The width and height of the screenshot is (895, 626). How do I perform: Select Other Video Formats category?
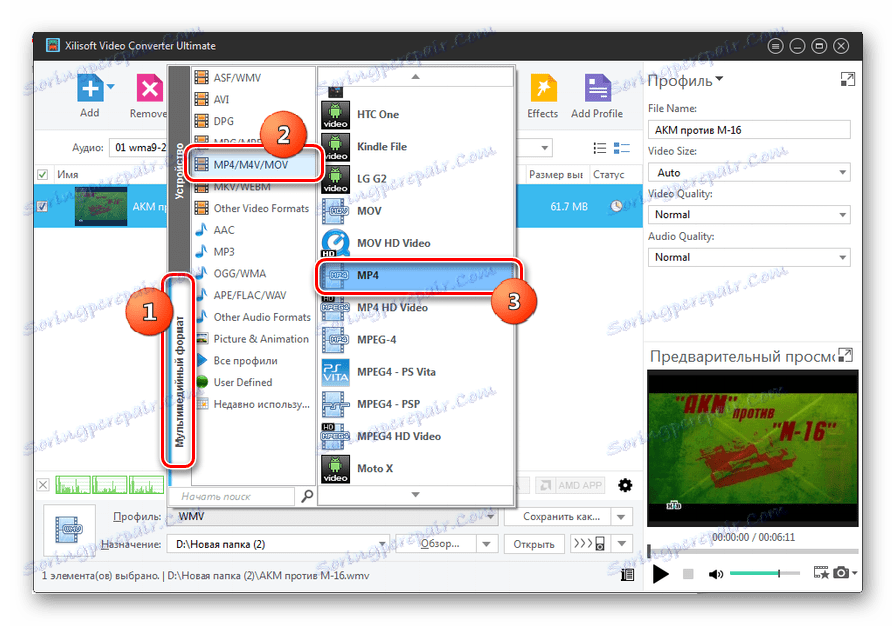tap(254, 208)
